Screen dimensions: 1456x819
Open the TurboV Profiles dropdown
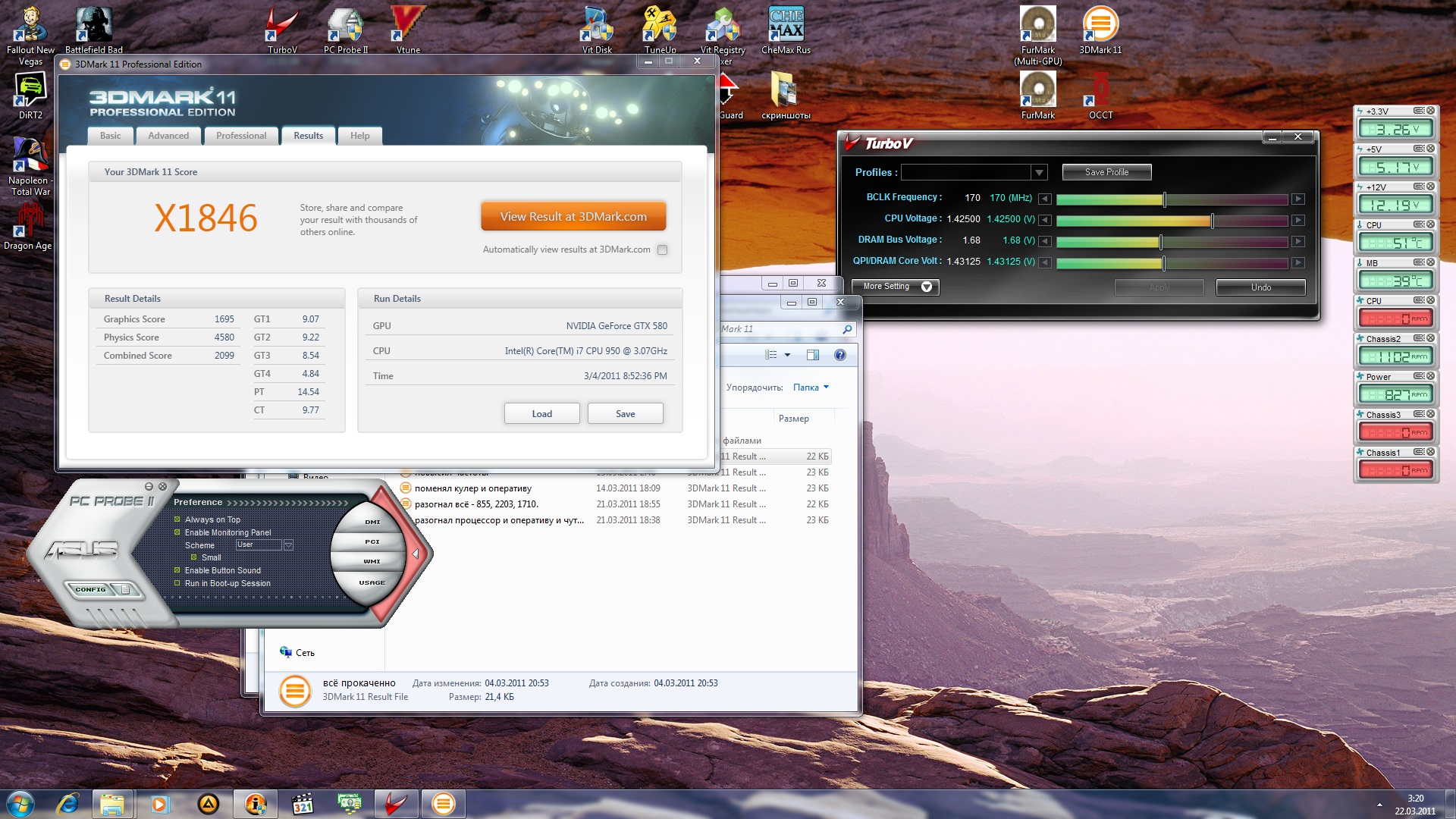pos(1039,173)
